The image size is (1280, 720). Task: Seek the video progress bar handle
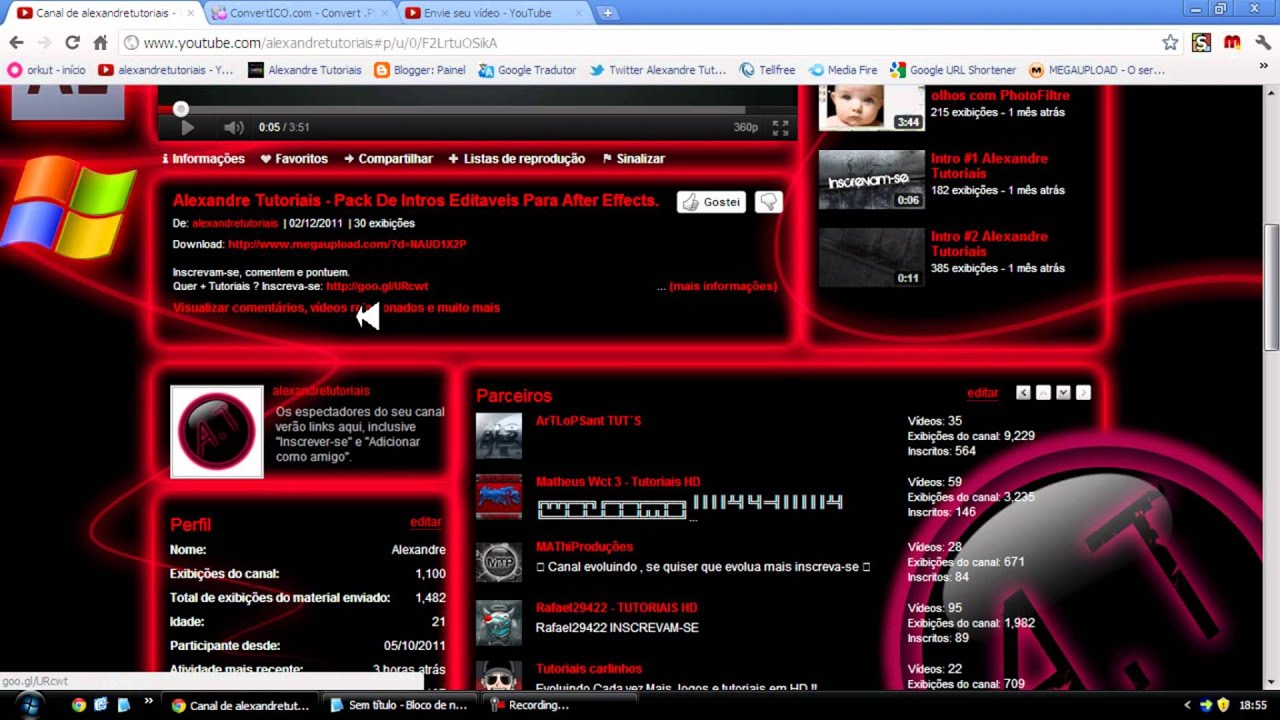pos(180,109)
